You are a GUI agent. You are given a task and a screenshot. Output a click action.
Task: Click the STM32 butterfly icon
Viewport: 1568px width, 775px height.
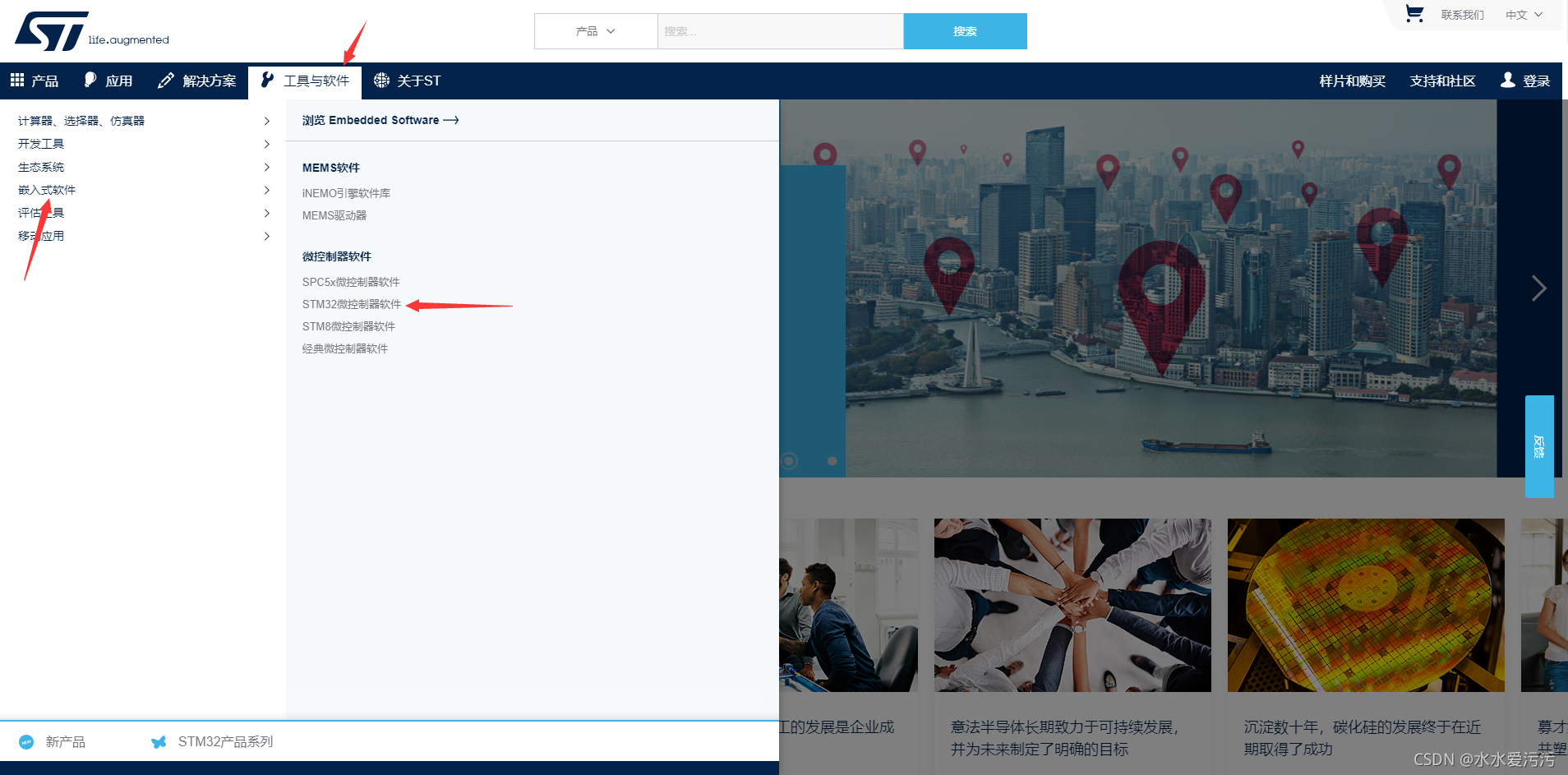(159, 742)
